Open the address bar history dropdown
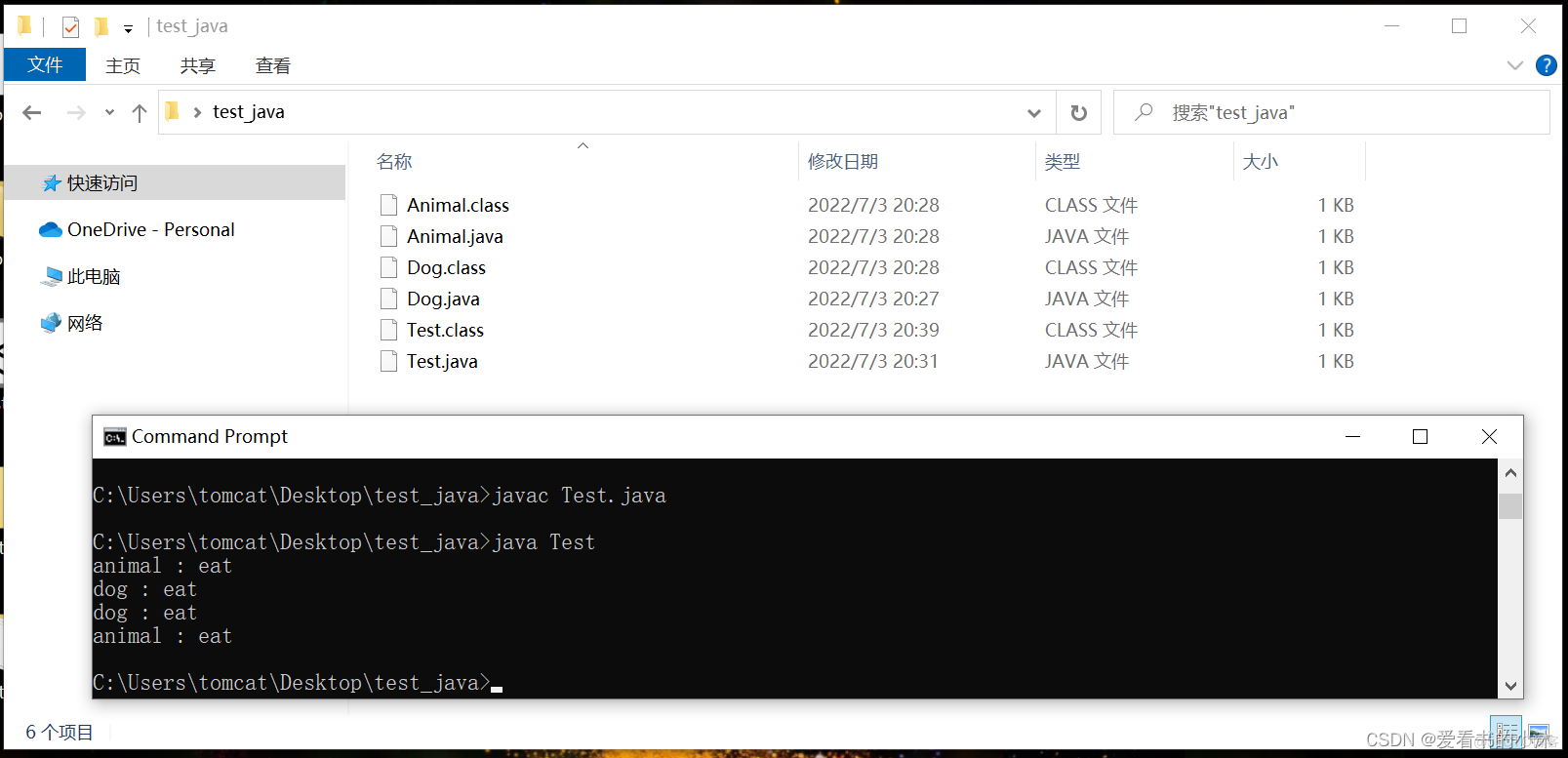This screenshot has height=758, width=1568. tap(1034, 113)
